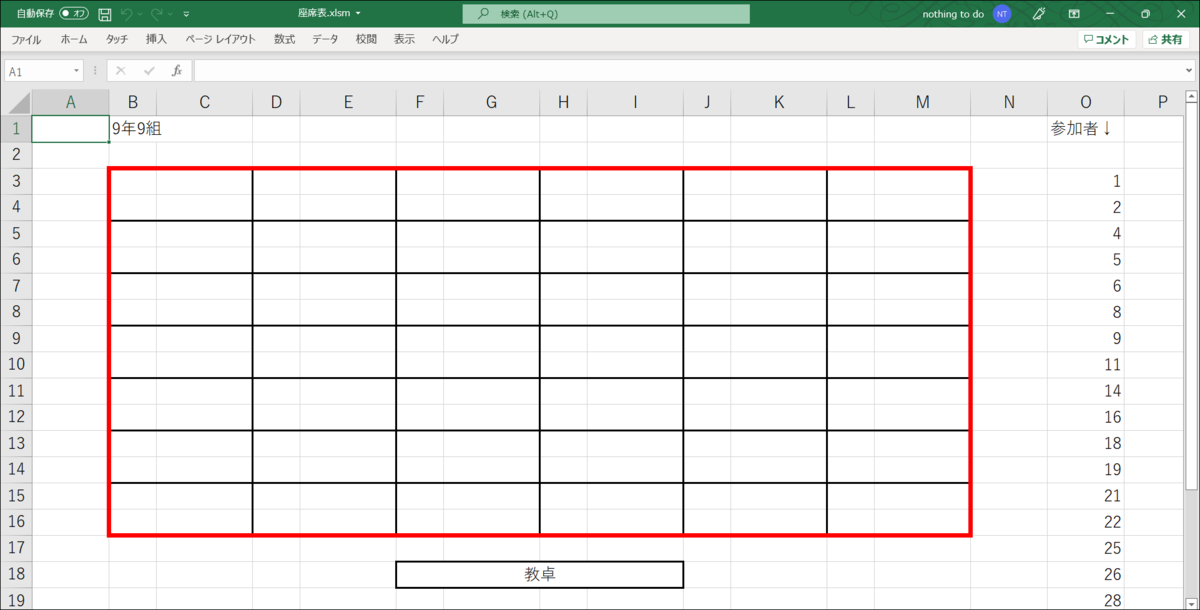Switch to the ホーム tab

[x=74, y=39]
